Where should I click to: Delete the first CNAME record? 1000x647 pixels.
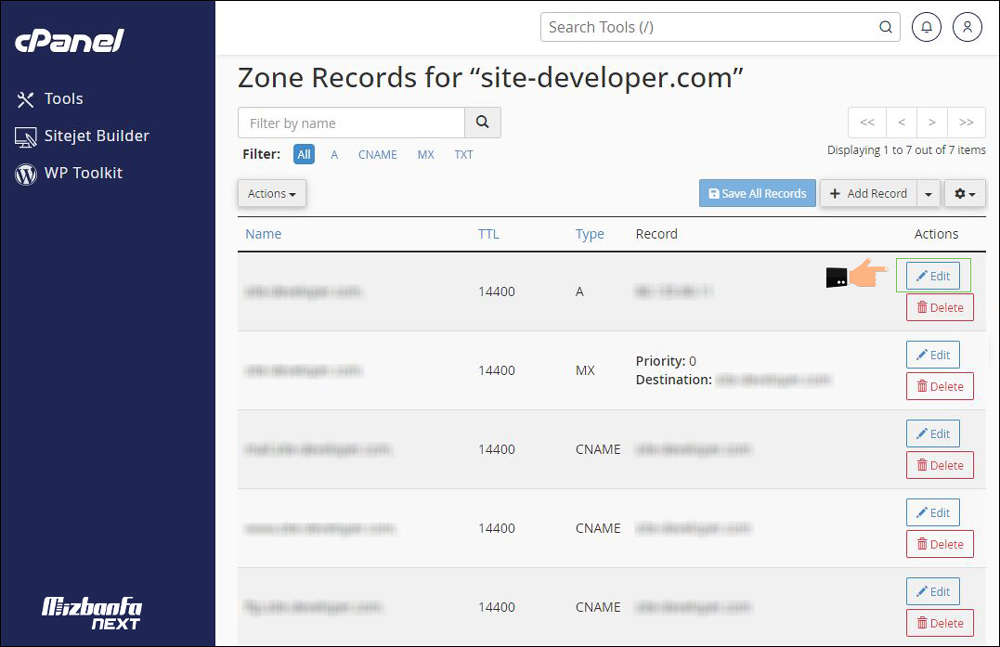(940, 466)
